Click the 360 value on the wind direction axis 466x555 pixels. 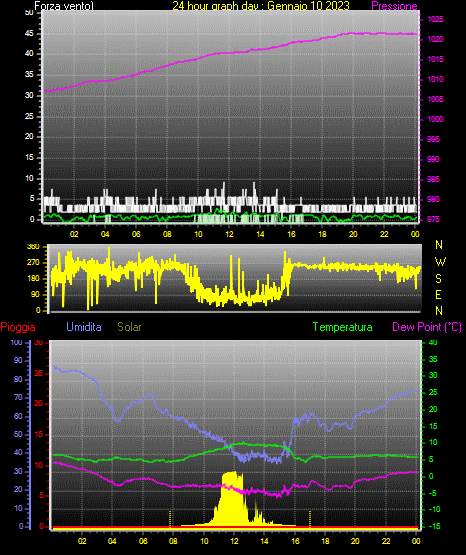33,247
